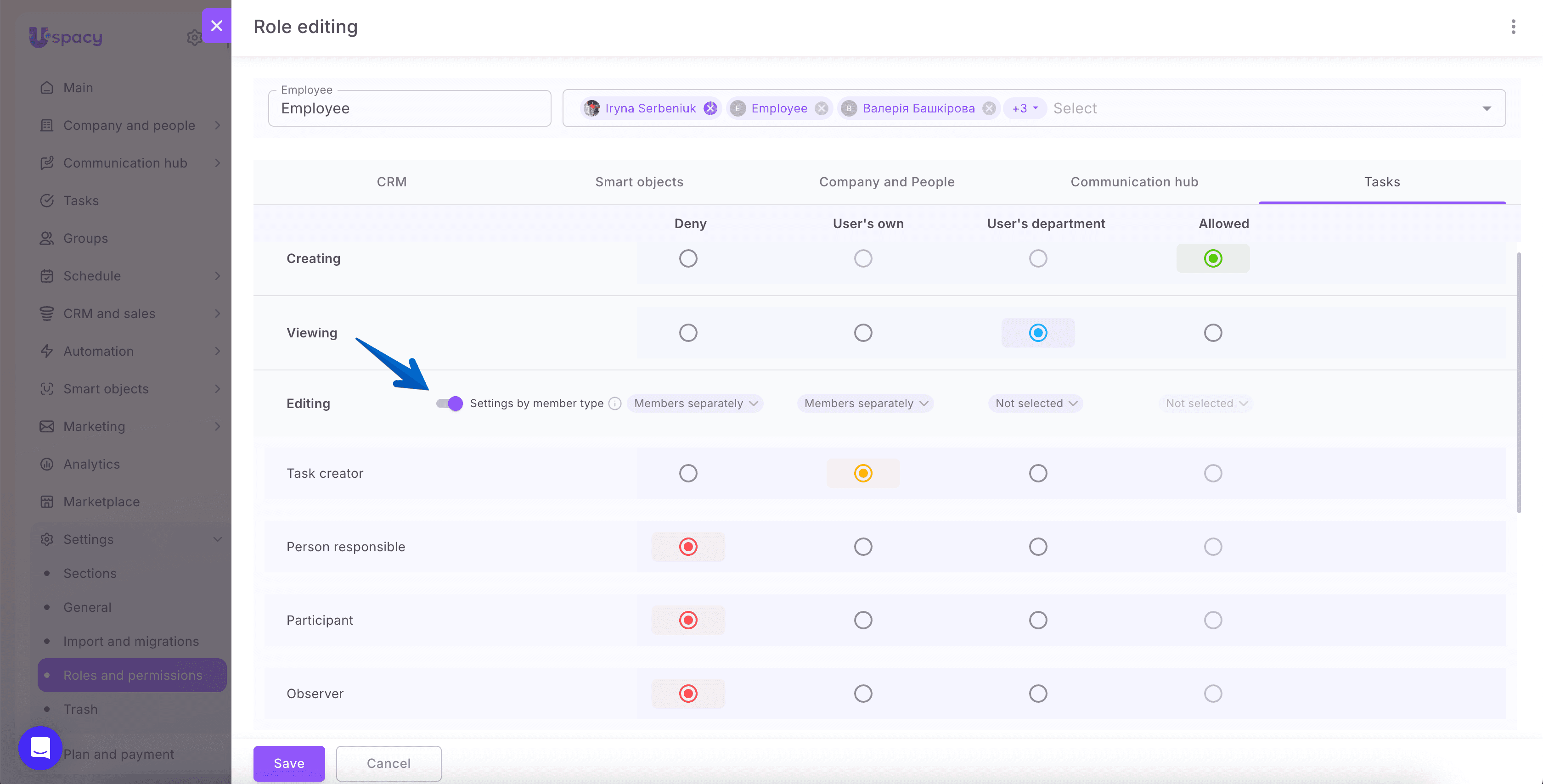The width and height of the screenshot is (1543, 784).
Task: Click the Marketplace icon in sidebar
Action: coord(47,502)
